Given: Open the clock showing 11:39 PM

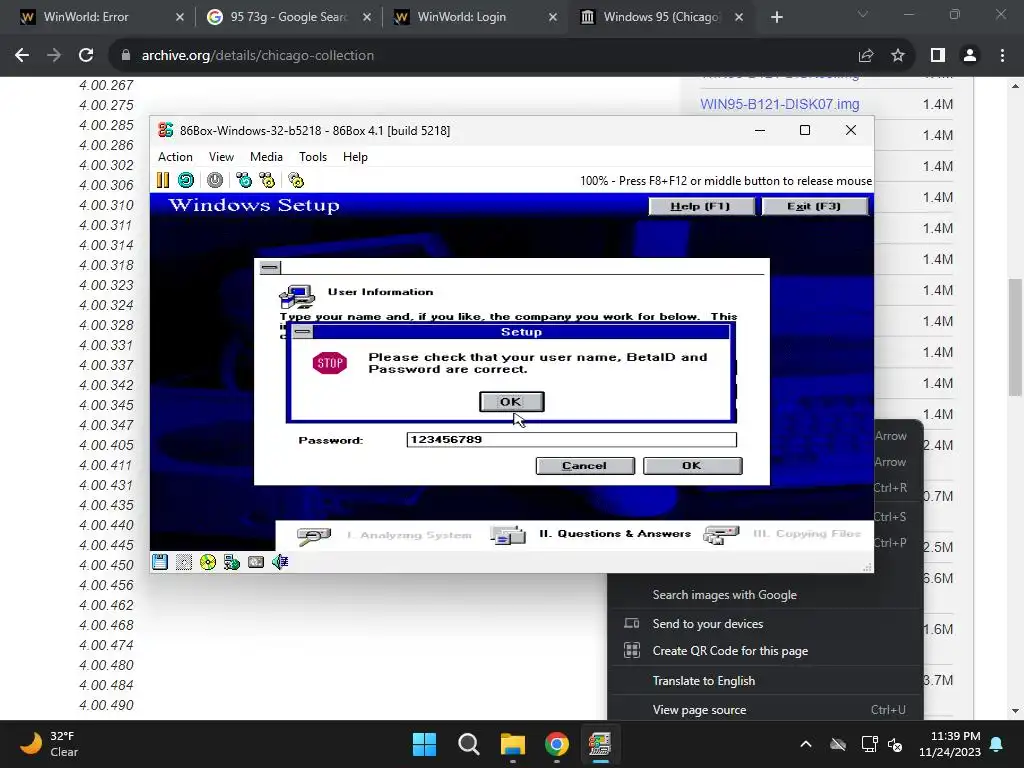Looking at the screenshot, I should pyautogui.click(x=950, y=744).
